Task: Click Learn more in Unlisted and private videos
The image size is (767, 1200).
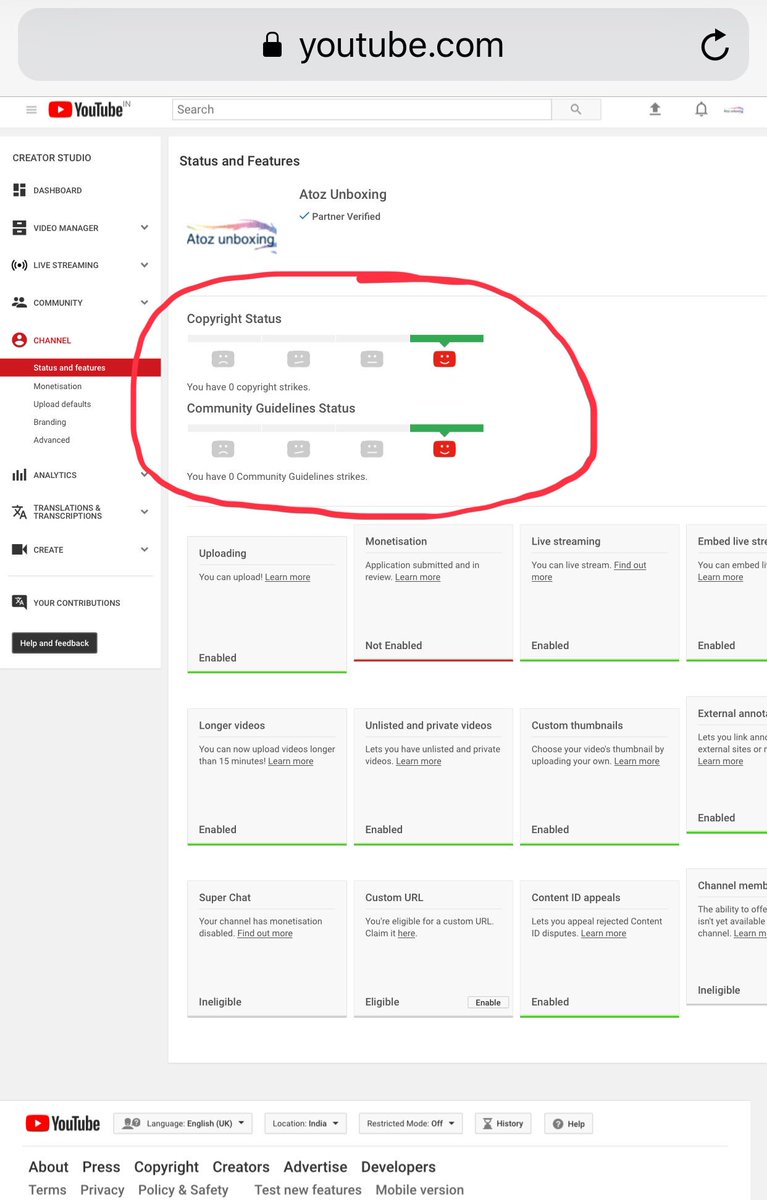Action: click(419, 761)
